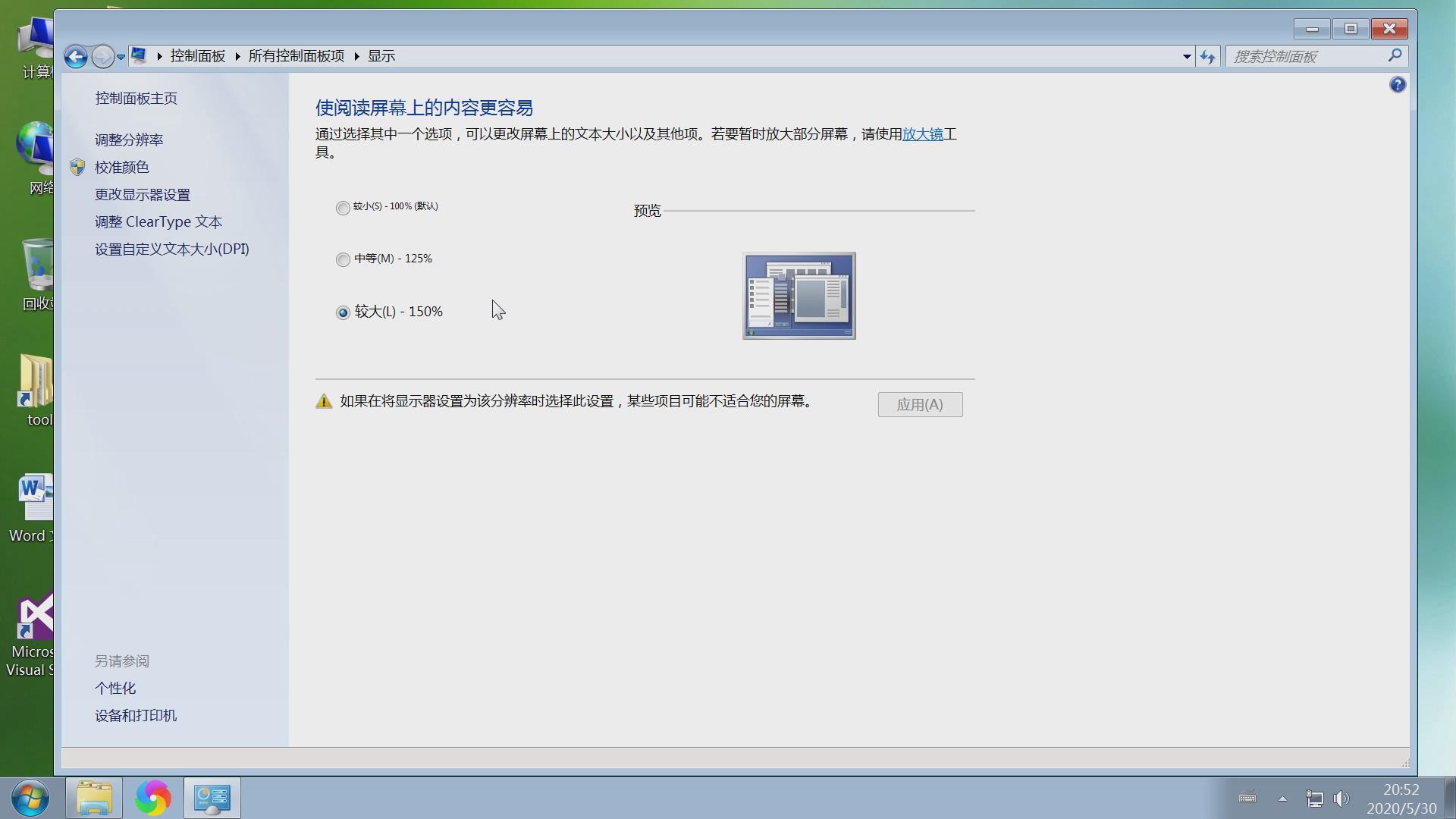Click the 调整分辨率 resolution icon
1456x819 pixels.
point(128,139)
